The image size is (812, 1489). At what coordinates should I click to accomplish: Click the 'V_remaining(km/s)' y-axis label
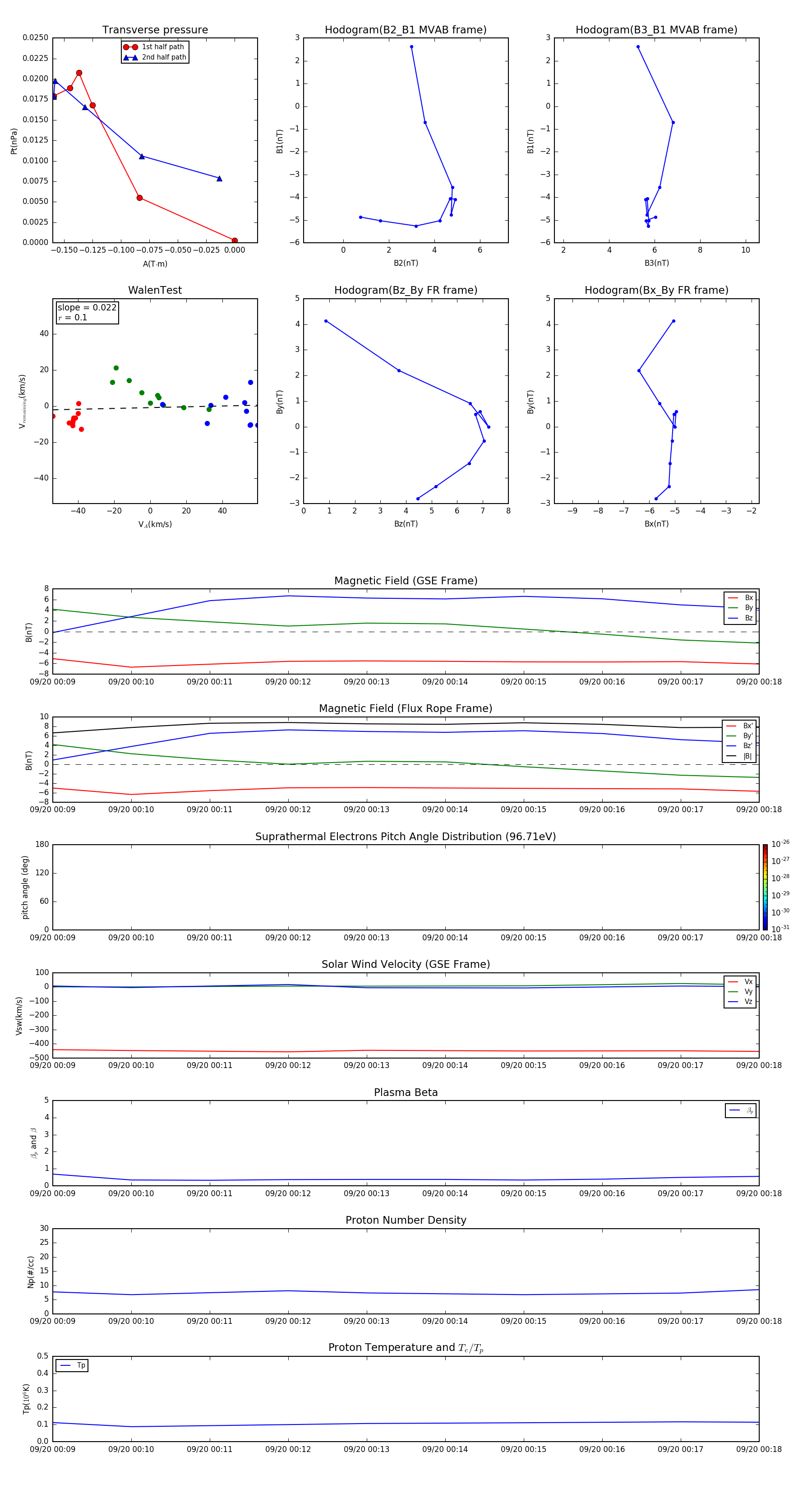(22, 401)
